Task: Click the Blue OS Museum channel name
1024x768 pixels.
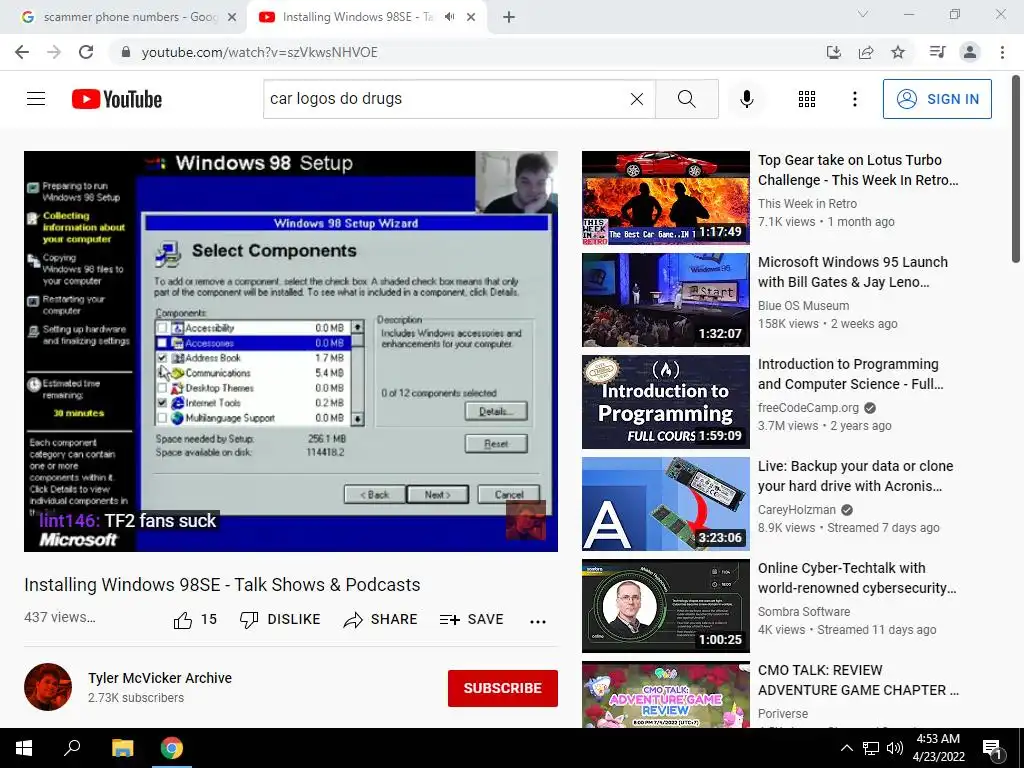Action: pos(803,306)
